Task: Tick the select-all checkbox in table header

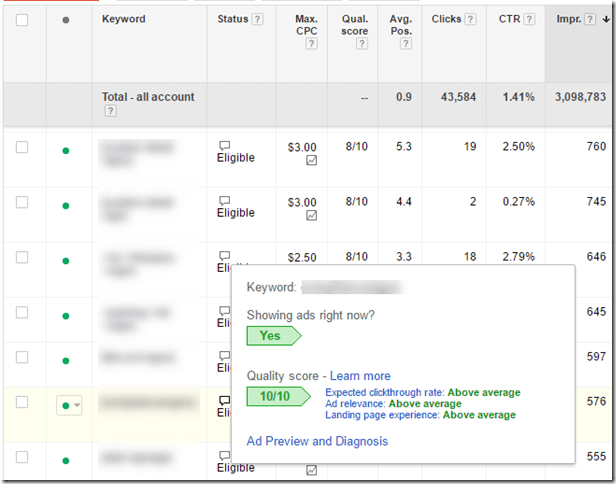Action: [x=22, y=19]
